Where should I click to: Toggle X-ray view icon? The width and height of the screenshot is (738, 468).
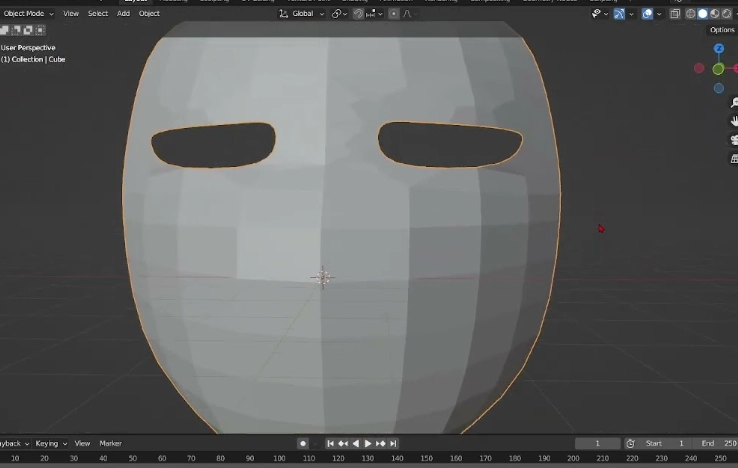676,14
